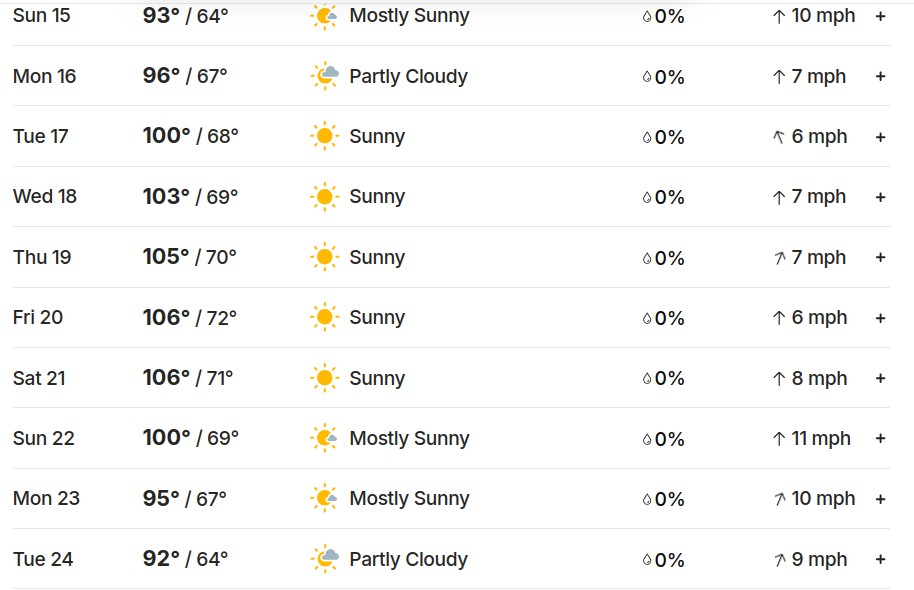Click the 106° / 71° temperature for Sat 21
Screen dimensions: 914x590
[188, 378]
